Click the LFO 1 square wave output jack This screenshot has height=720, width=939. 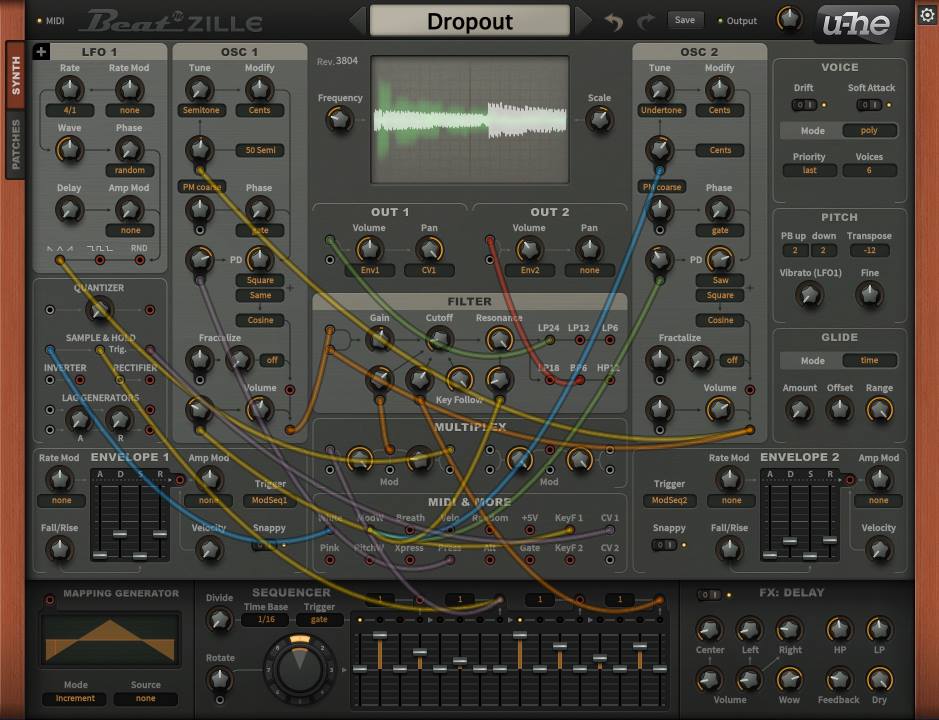(100, 260)
